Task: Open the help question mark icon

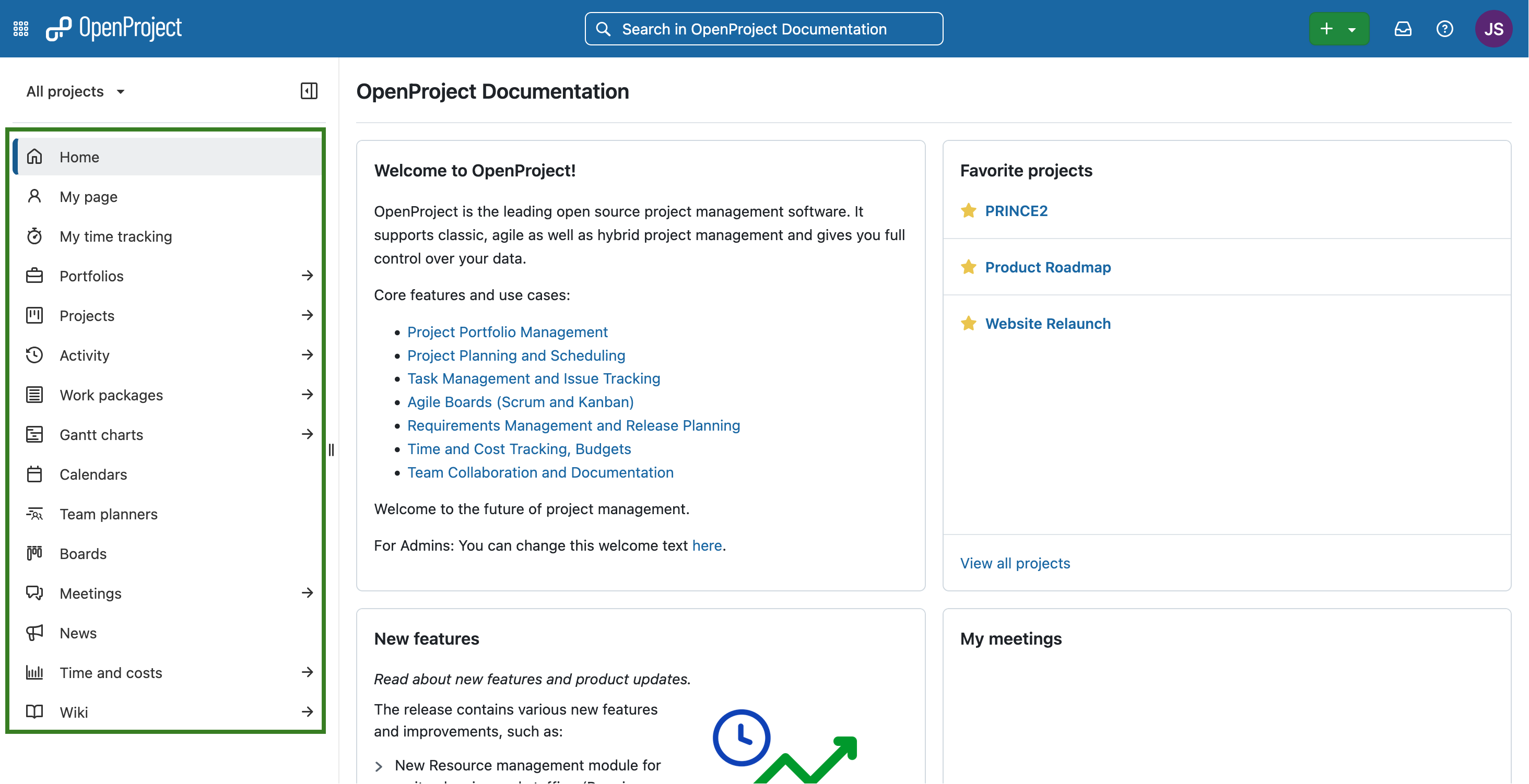Action: click(x=1445, y=29)
